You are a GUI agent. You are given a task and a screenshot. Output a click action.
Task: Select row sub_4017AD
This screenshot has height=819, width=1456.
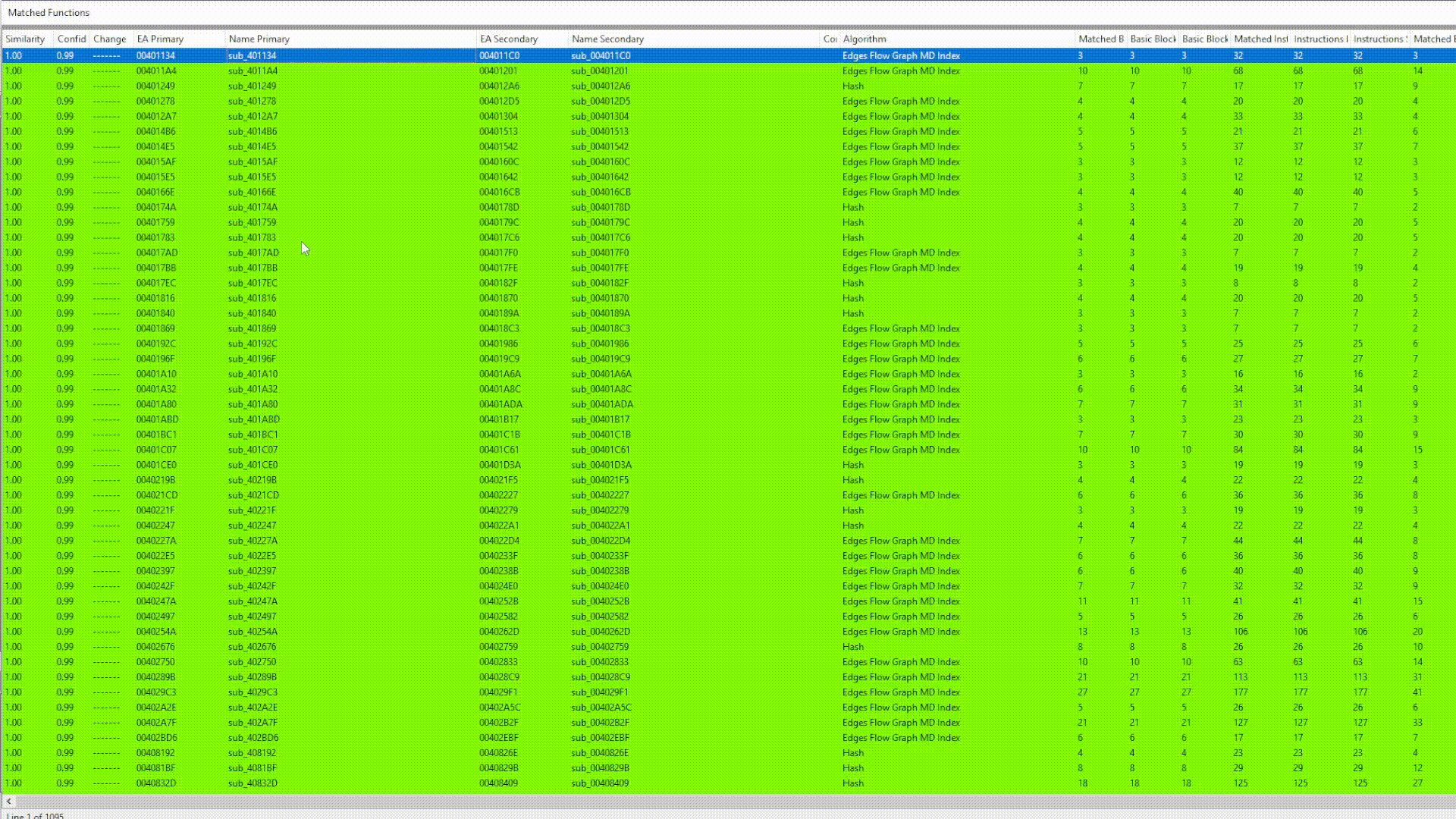[728, 253]
